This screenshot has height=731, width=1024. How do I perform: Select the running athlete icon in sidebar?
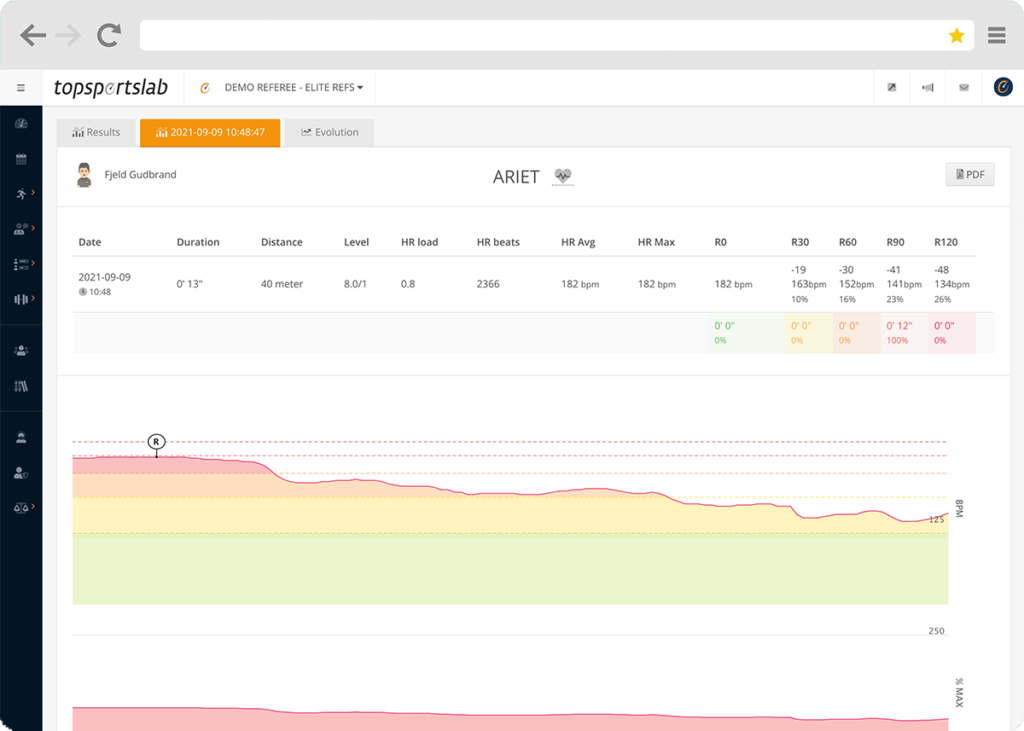(21, 193)
